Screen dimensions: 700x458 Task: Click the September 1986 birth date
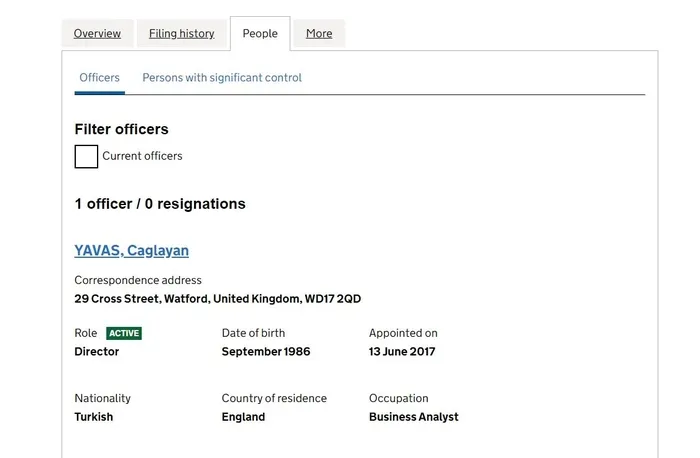(266, 352)
